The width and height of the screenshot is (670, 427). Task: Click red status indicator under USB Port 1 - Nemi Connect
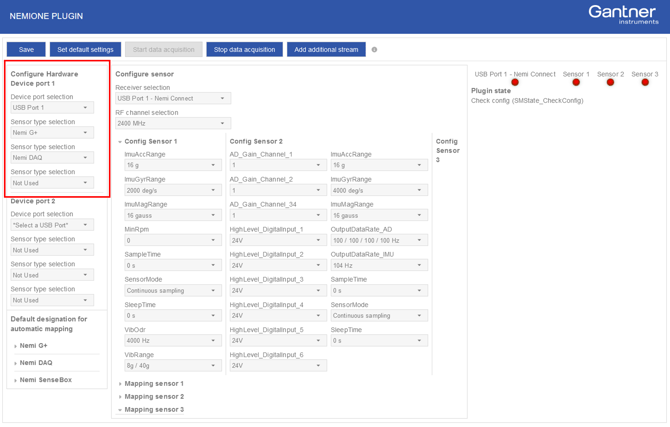[x=515, y=82]
